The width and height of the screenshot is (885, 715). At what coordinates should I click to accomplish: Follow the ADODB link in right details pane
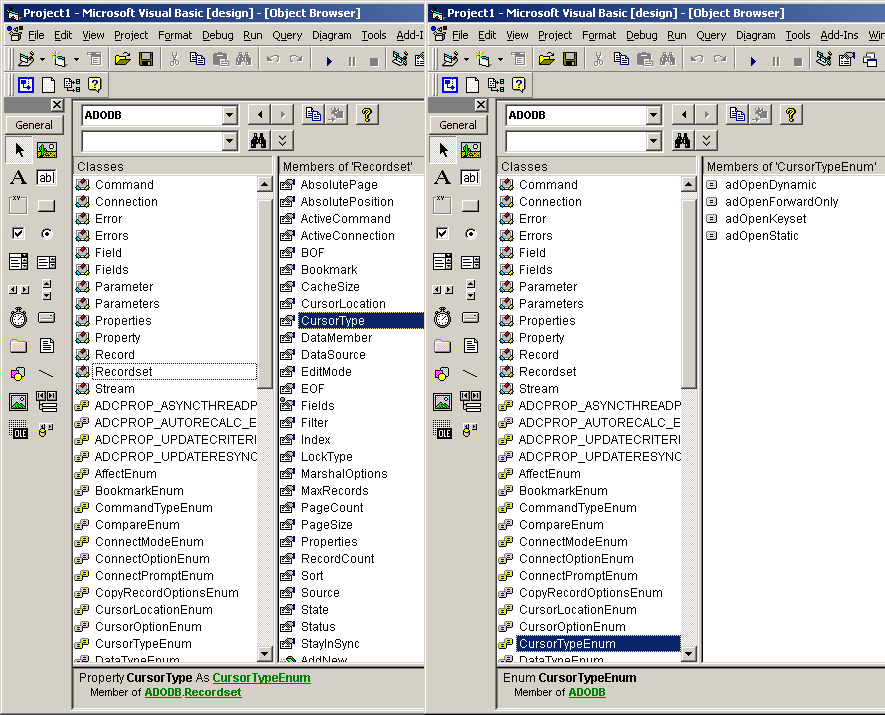[587, 692]
